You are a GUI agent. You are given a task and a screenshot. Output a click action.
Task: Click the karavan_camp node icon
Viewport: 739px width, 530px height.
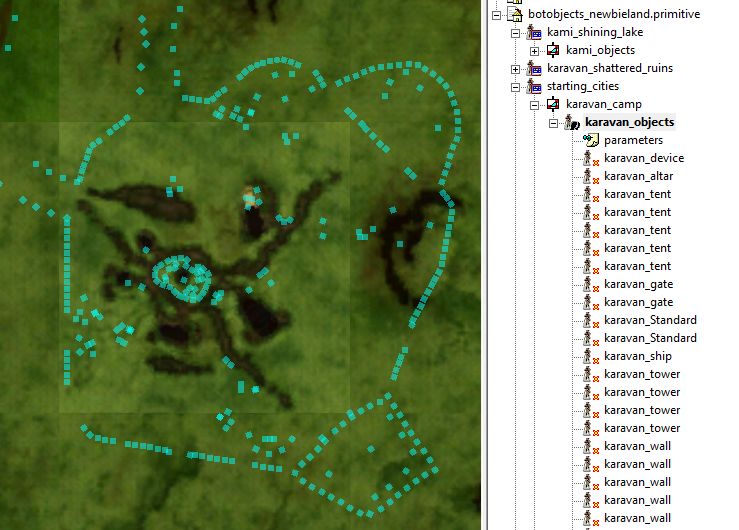tap(553, 104)
